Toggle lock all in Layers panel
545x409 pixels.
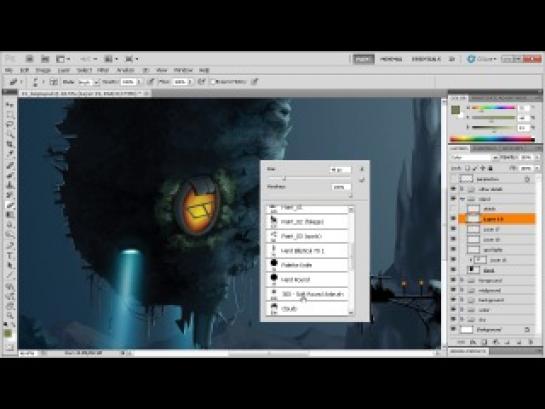point(490,168)
